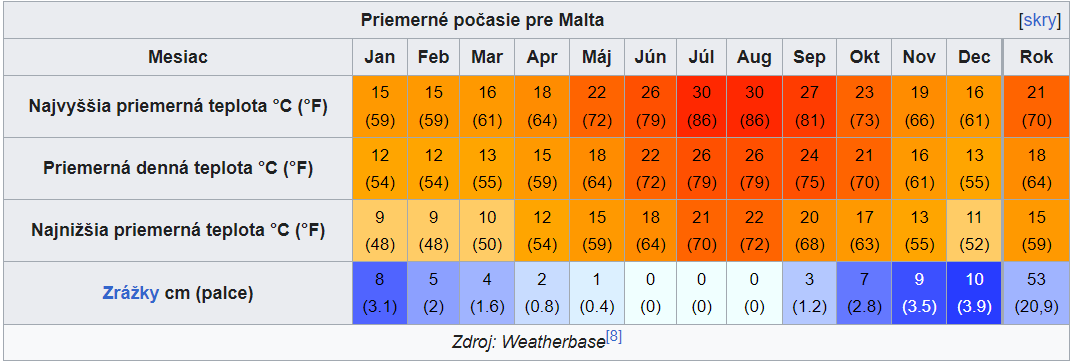Viewport: 1073px width, 362px height.
Task: Follow the reference [8] footnote link
Action: (x=614, y=338)
